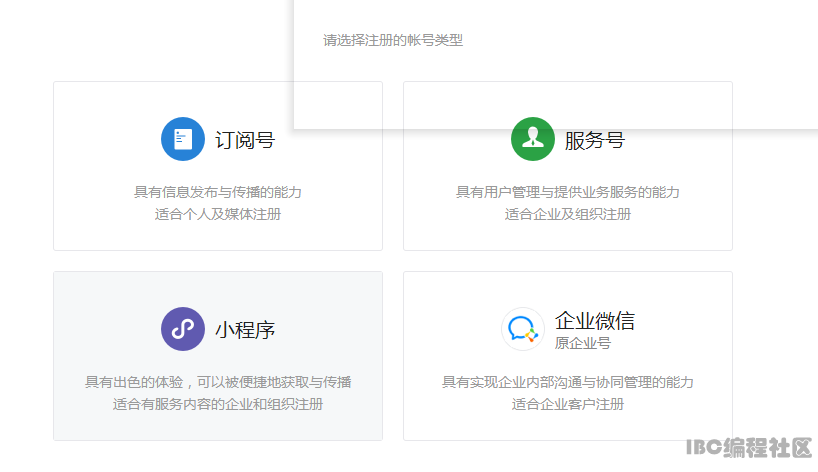
Task: Click the green 服务号 person icon
Action: pos(533,139)
